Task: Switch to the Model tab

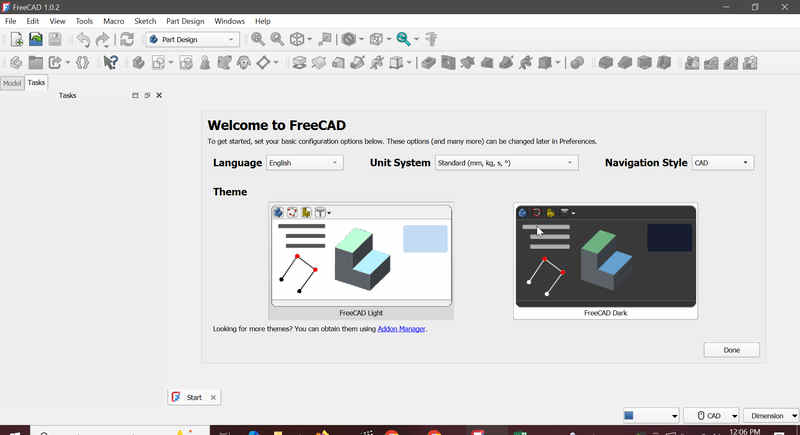Action: tap(12, 83)
